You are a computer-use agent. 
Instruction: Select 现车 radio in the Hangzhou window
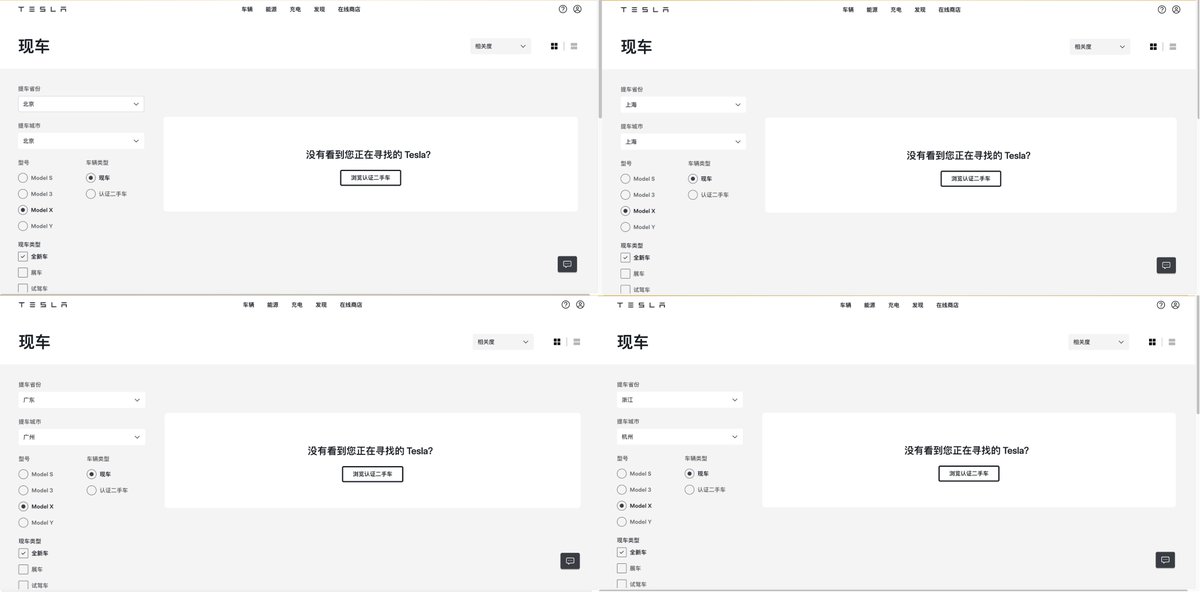(x=690, y=474)
